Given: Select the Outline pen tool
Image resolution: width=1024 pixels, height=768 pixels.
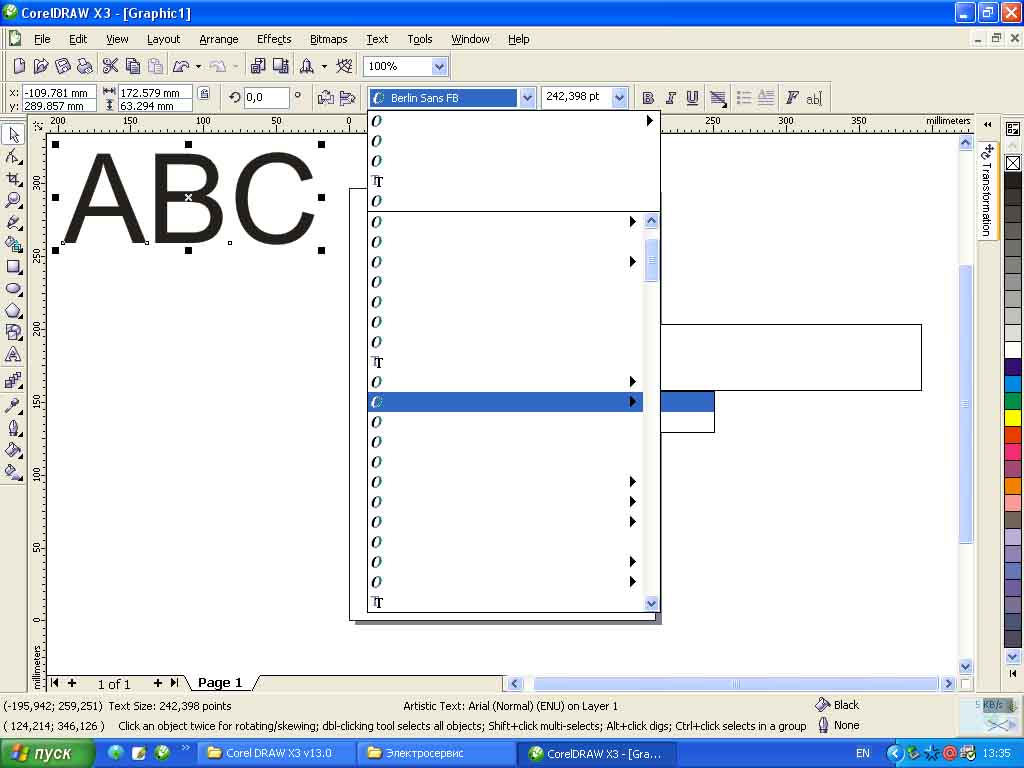Looking at the screenshot, I should 13,428.
